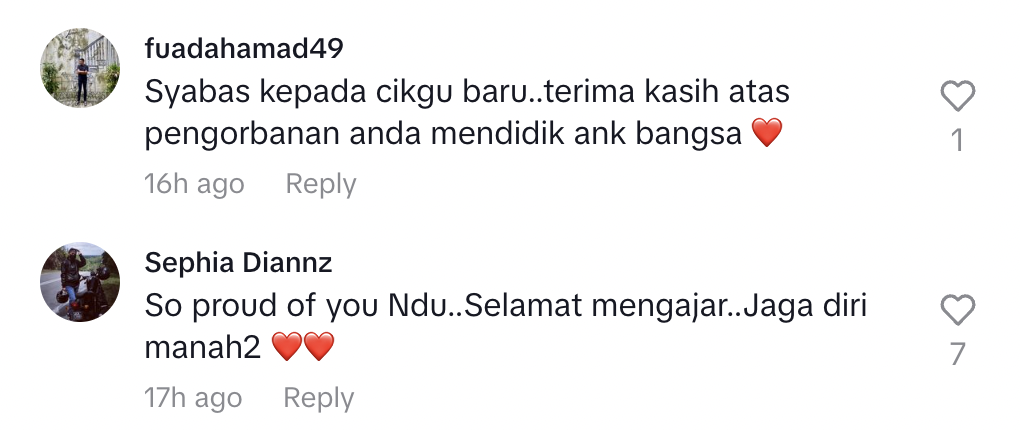
Task: Visit the Sephia Diannz username link
Action: pos(238,263)
